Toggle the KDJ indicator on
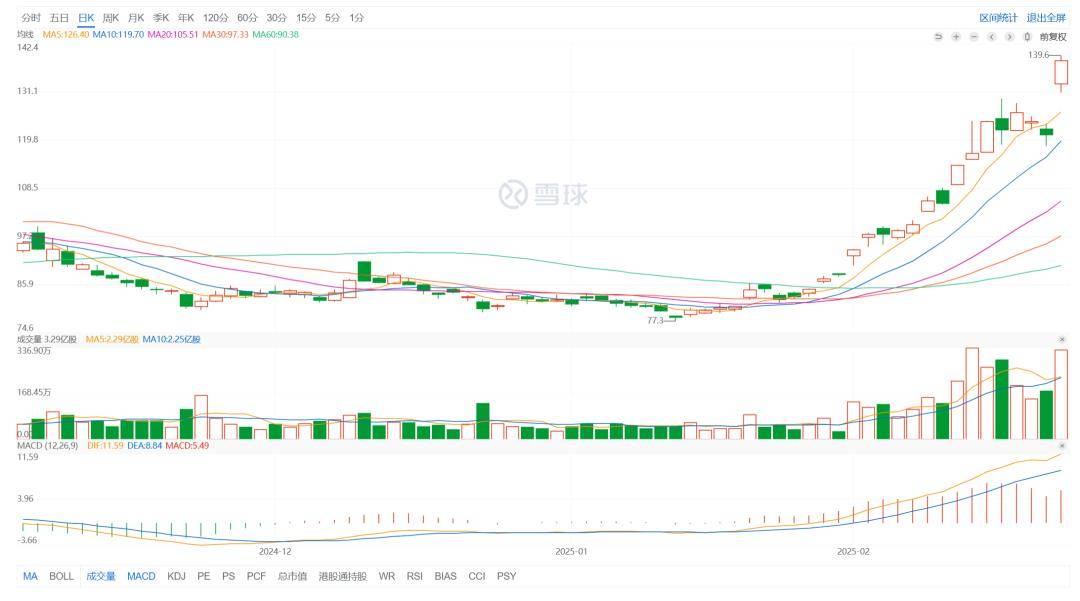The width and height of the screenshot is (1080, 601). pyautogui.click(x=176, y=576)
